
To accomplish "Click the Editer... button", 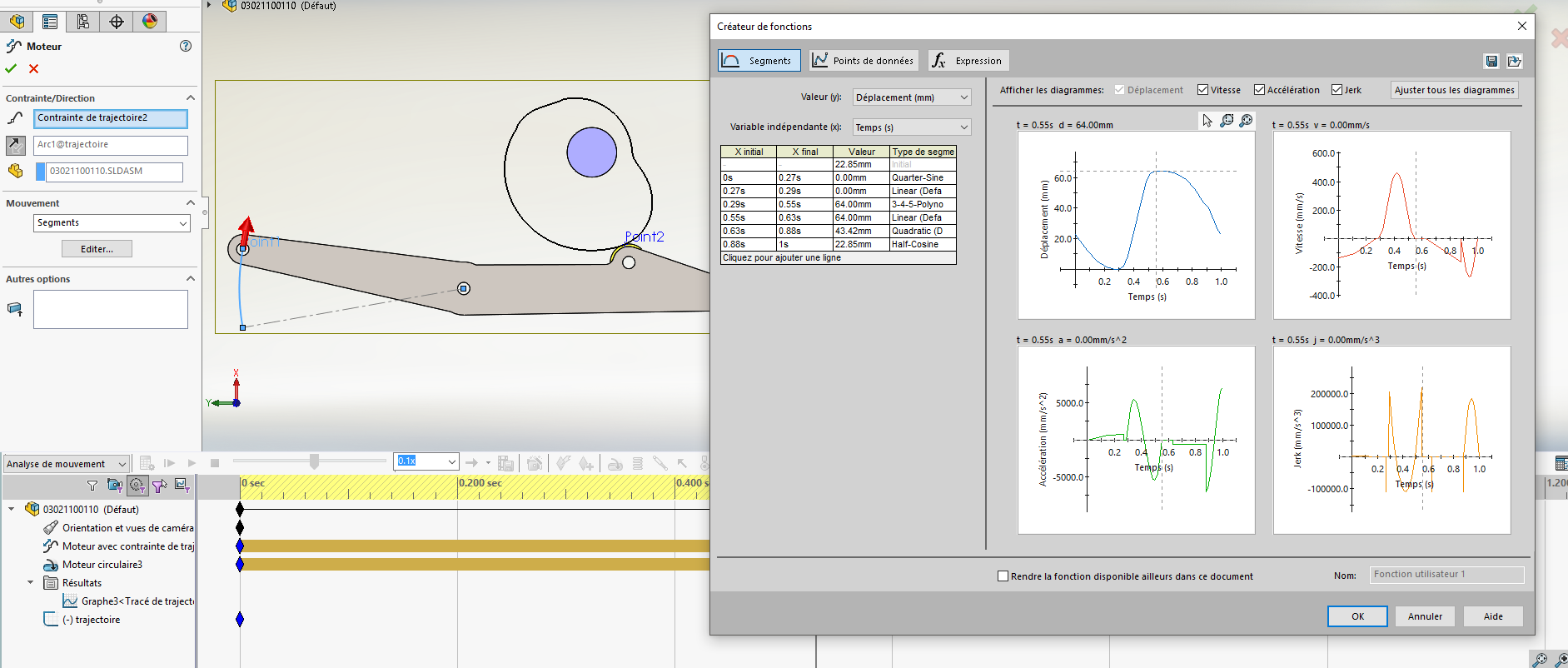I will [97, 249].
